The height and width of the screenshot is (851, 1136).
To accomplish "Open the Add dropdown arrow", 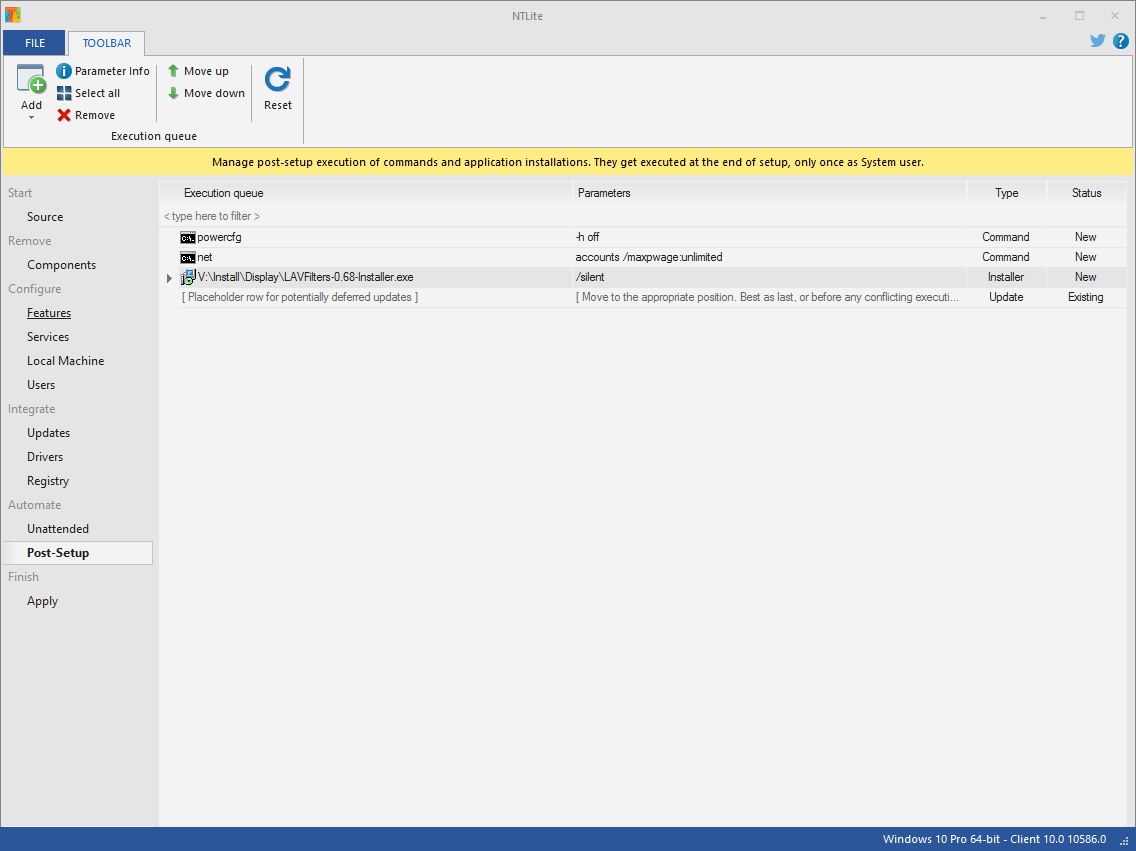I will point(31,117).
